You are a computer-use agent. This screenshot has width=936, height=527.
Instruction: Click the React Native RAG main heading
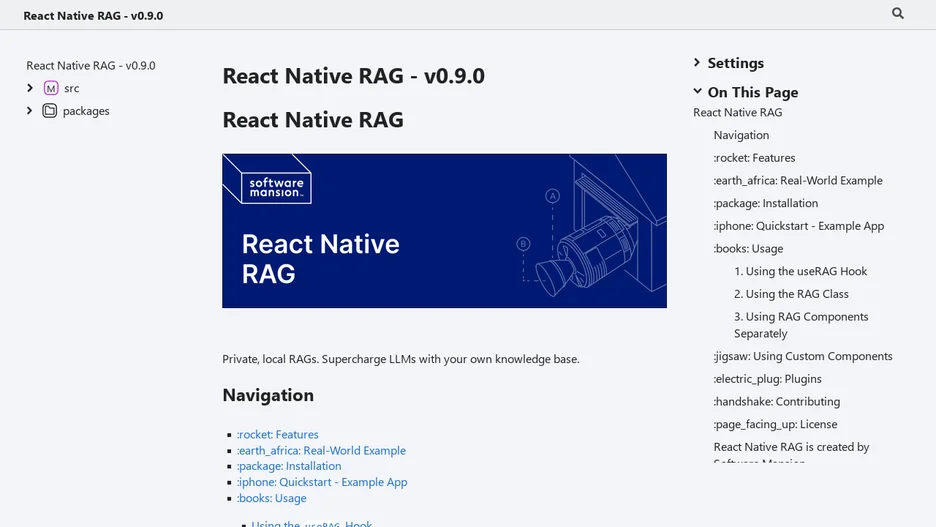[313, 120]
